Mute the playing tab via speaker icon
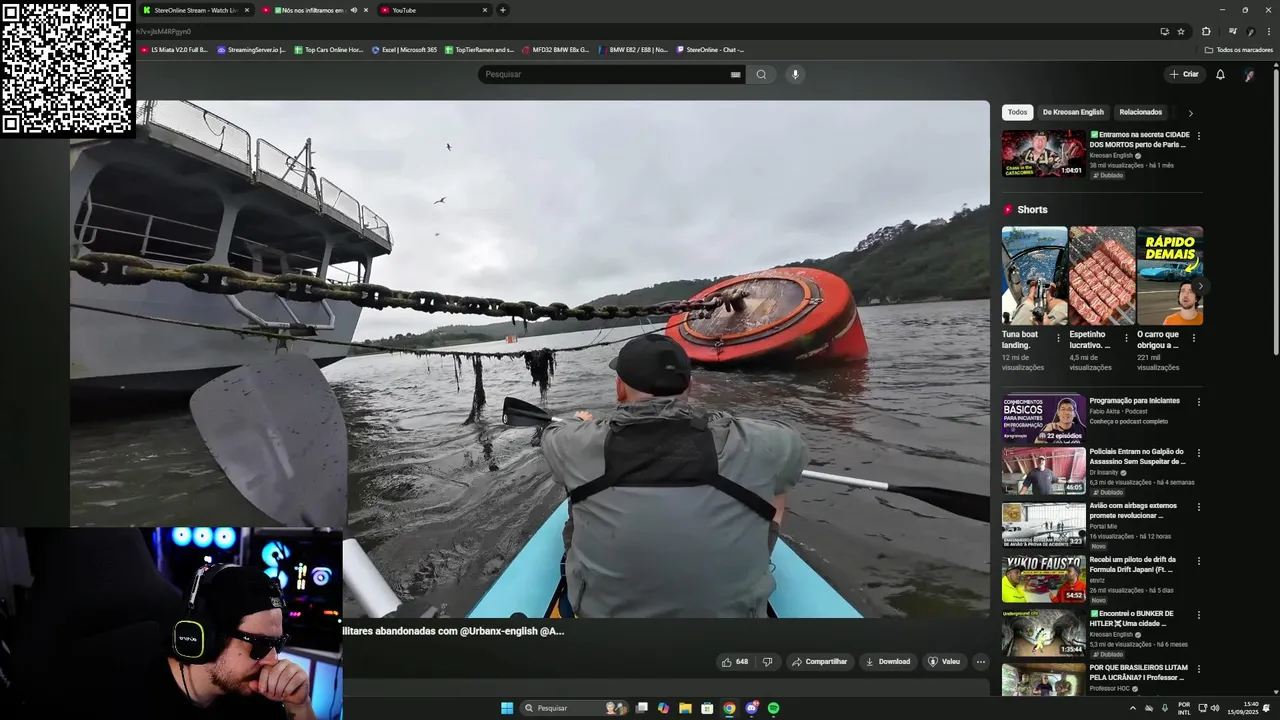 [x=353, y=10]
